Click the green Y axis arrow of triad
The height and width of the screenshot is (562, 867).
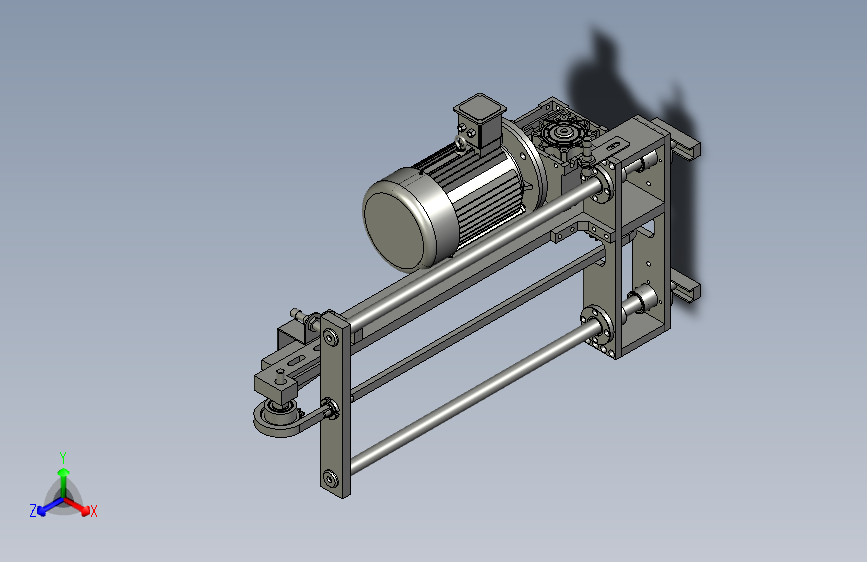click(64, 482)
